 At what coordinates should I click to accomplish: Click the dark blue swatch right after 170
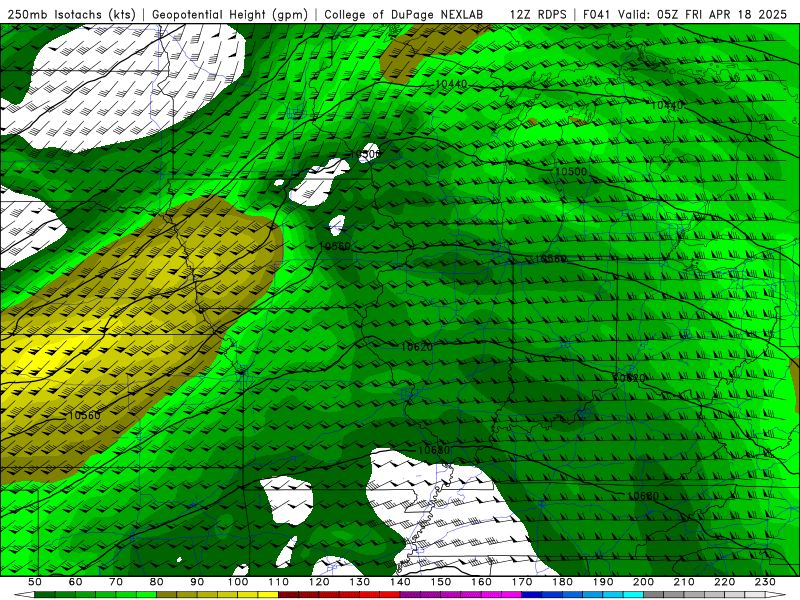tap(532, 595)
